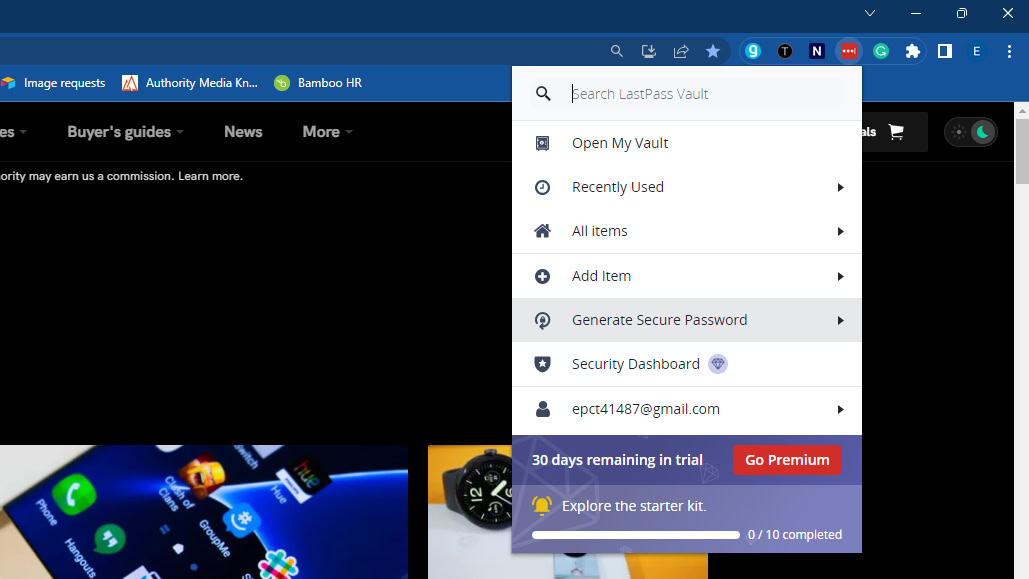1029x579 pixels.
Task: Open the News page link
Action: click(x=243, y=132)
